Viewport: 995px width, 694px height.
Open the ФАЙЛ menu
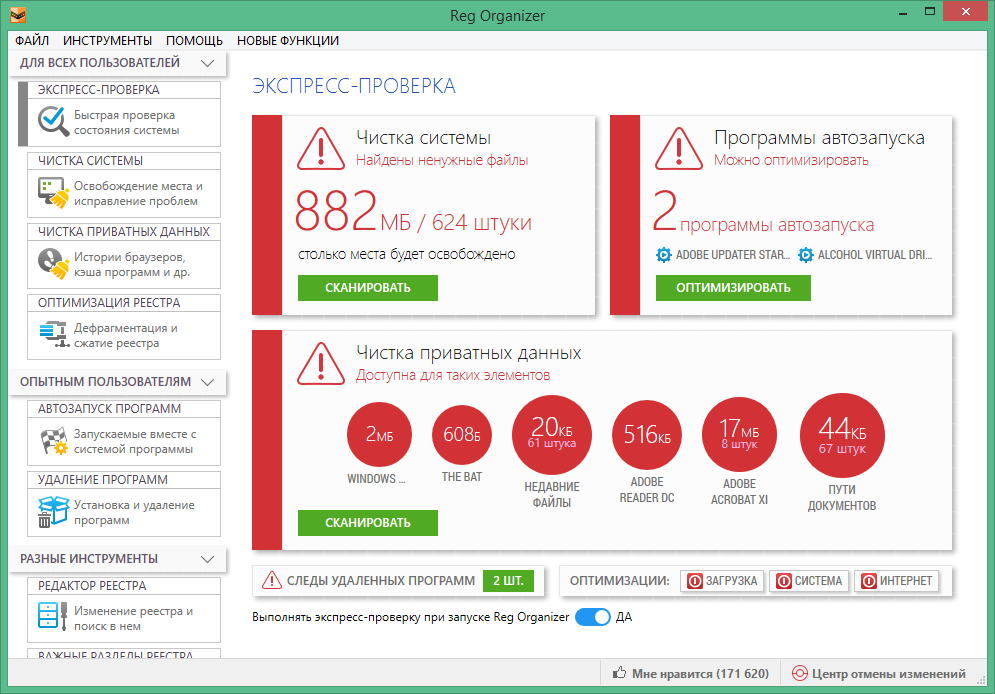click(x=32, y=41)
